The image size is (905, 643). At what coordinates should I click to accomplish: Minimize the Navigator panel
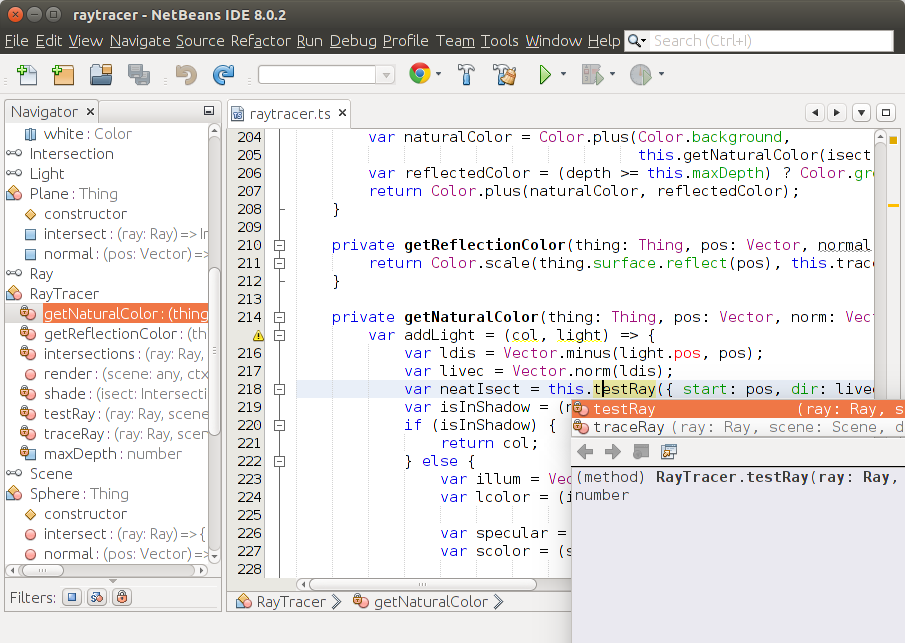pos(209,111)
